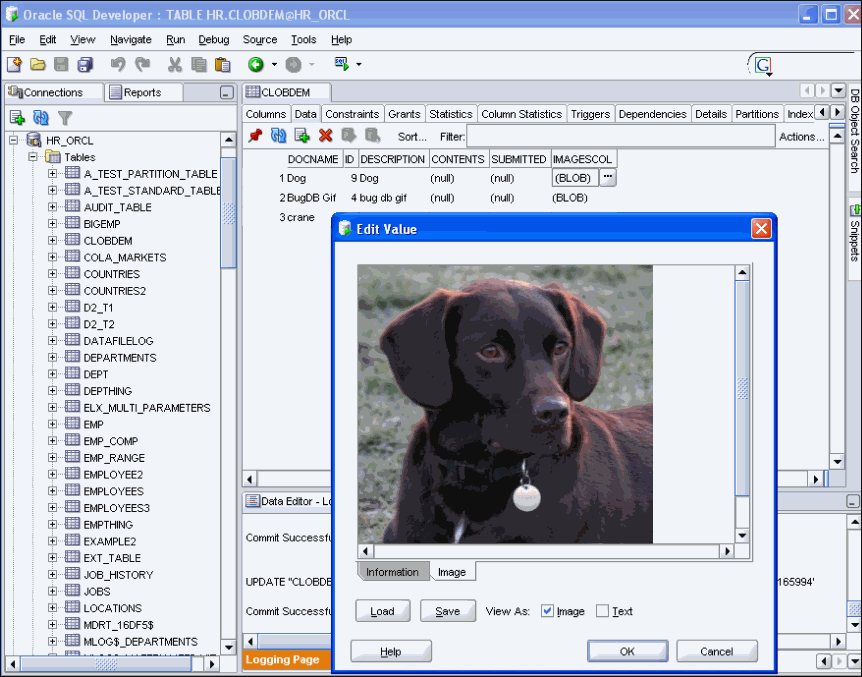The width and height of the screenshot is (862, 677).
Task: Click the Insert Row icon in Data tab
Action: (x=301, y=136)
